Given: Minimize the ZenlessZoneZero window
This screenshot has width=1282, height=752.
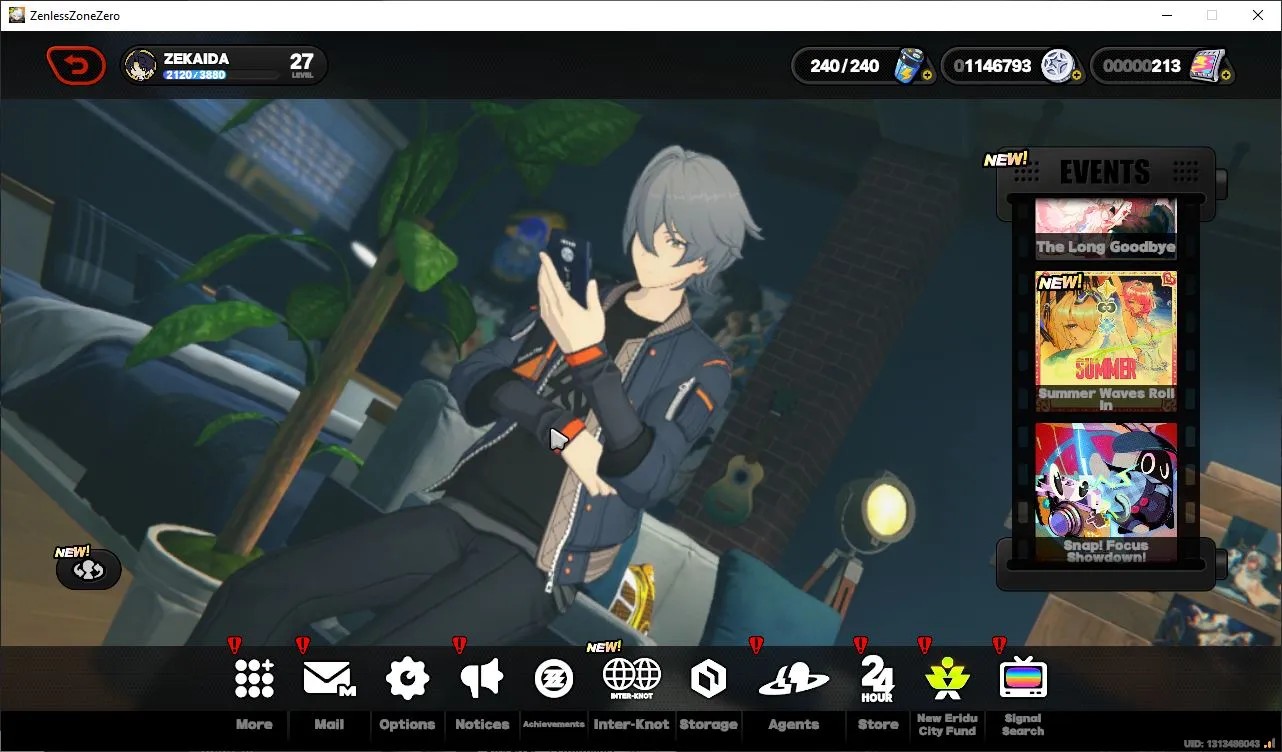Looking at the screenshot, I should click(x=1166, y=15).
